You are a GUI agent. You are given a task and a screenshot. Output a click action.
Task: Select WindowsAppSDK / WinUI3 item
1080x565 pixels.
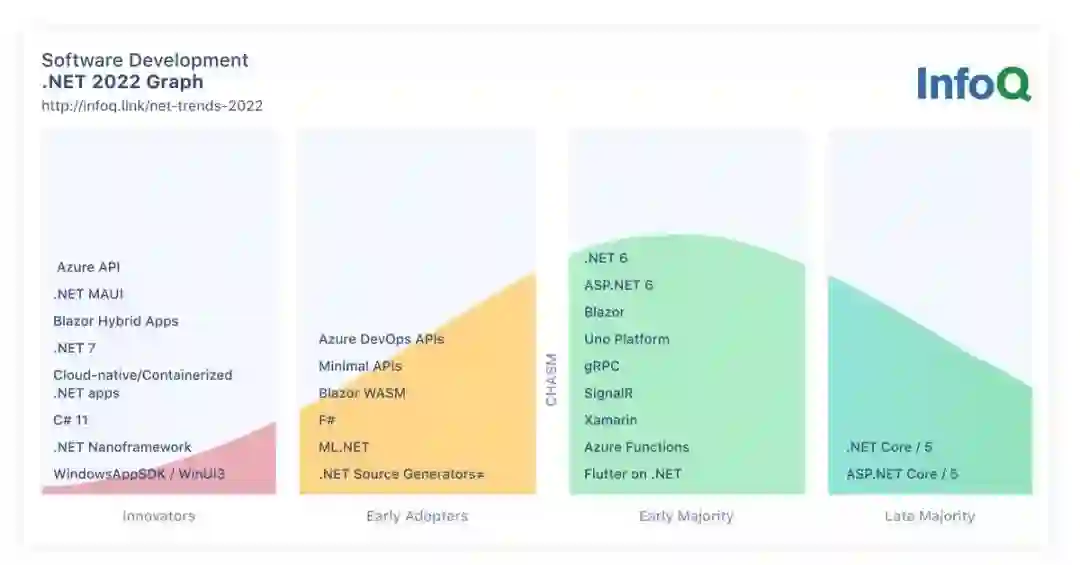click(x=139, y=474)
